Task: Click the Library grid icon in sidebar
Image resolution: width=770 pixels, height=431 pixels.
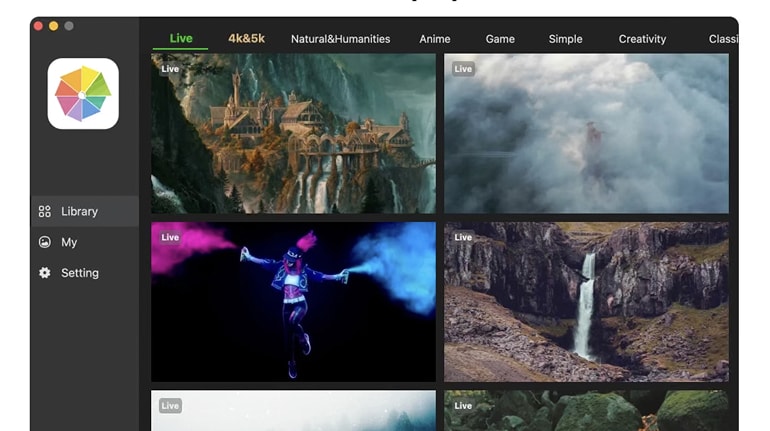Action: [x=45, y=212]
